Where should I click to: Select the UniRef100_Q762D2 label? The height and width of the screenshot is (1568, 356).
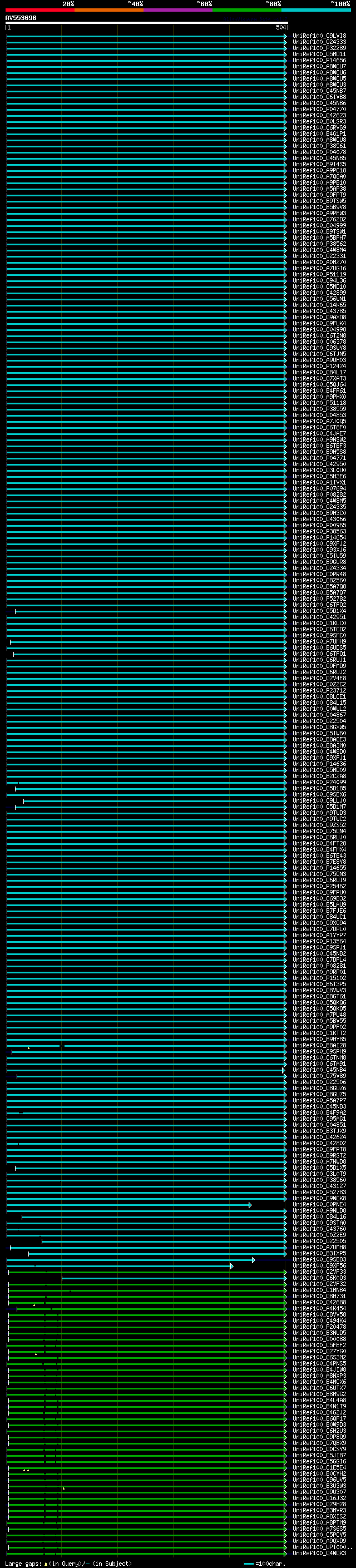point(319,219)
